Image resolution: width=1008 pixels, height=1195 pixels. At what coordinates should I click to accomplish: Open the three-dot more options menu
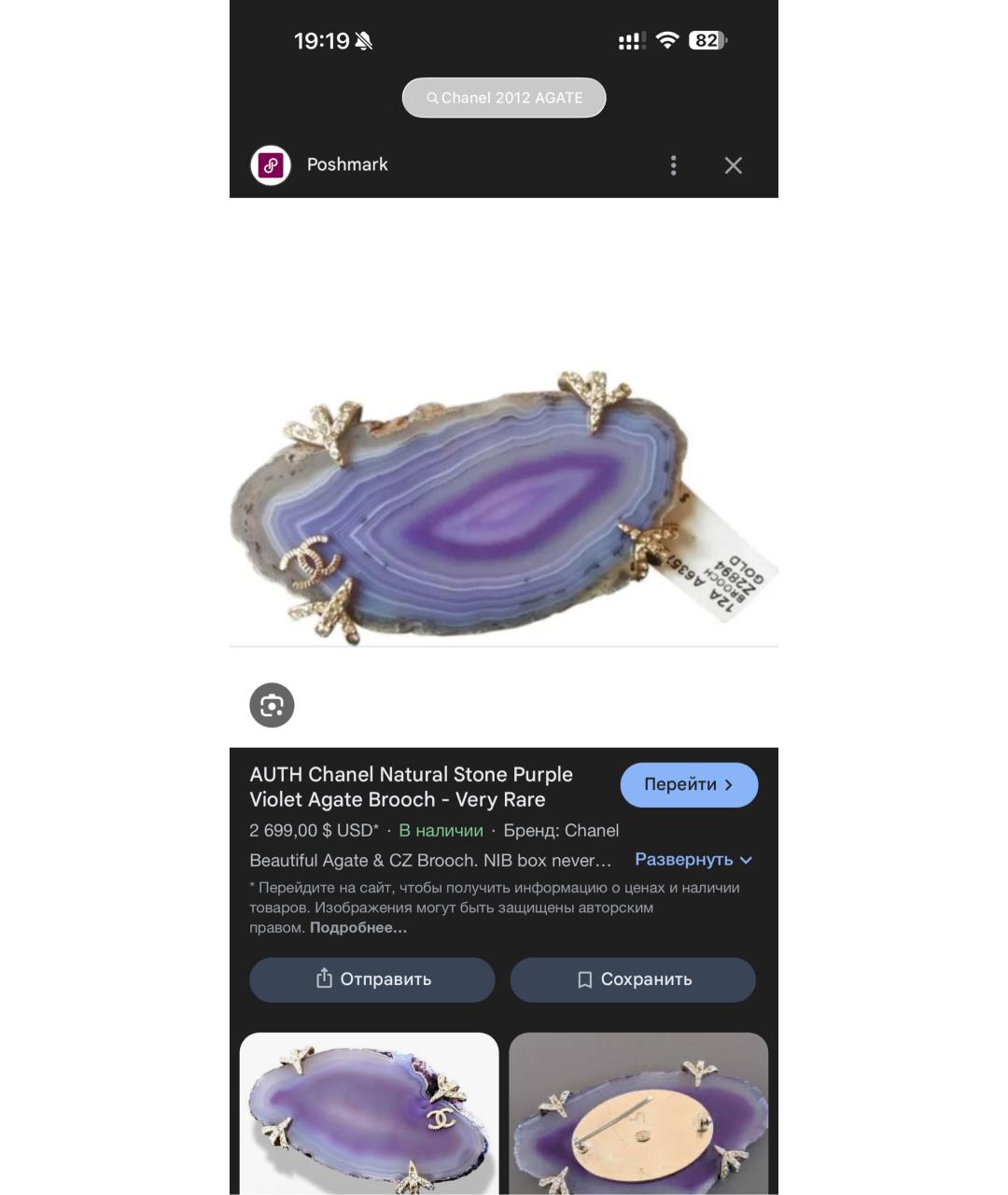click(x=673, y=165)
